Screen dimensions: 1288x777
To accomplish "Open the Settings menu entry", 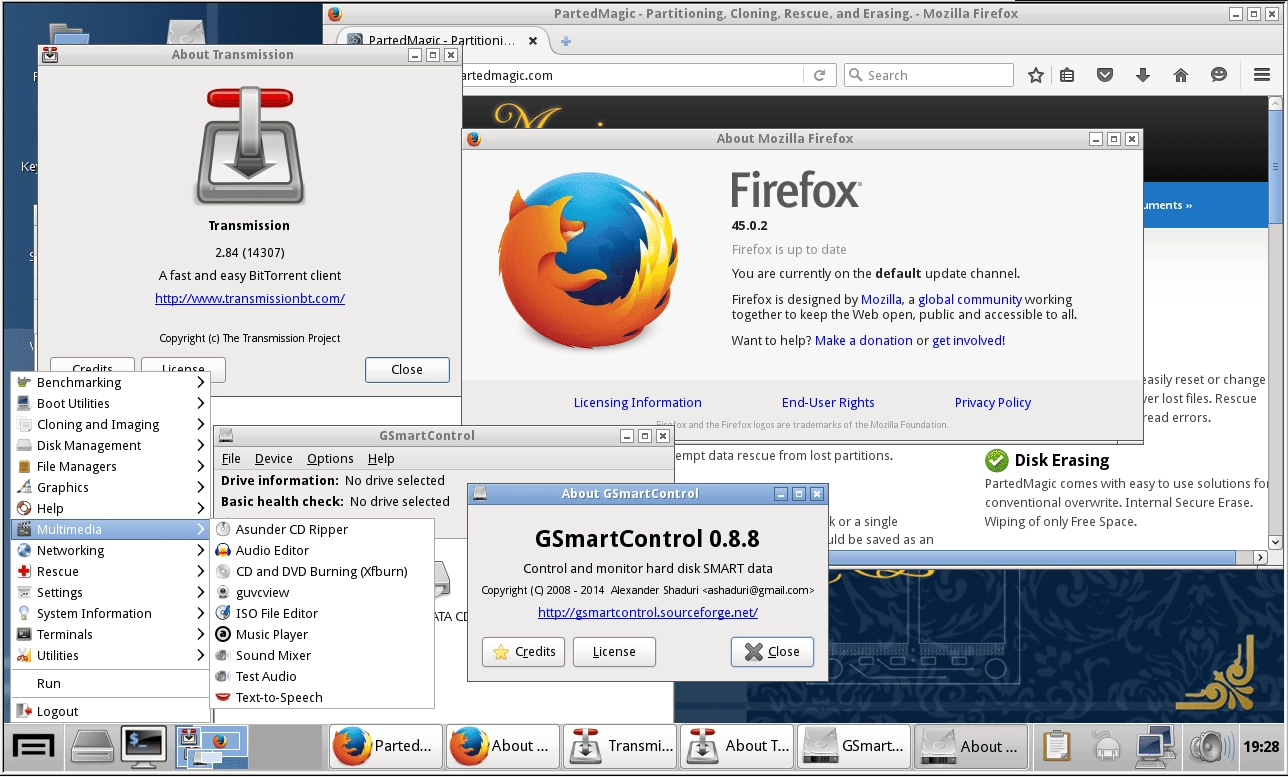I will point(110,592).
